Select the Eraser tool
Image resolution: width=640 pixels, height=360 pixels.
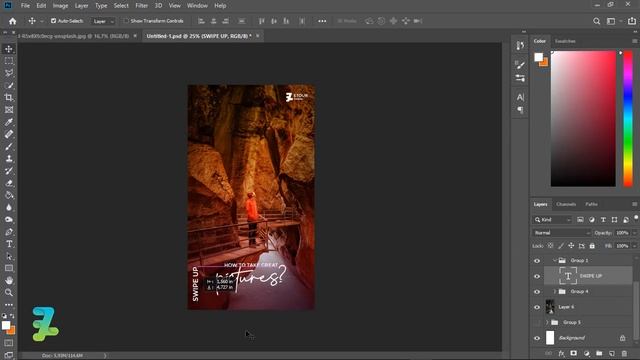(x=9, y=183)
